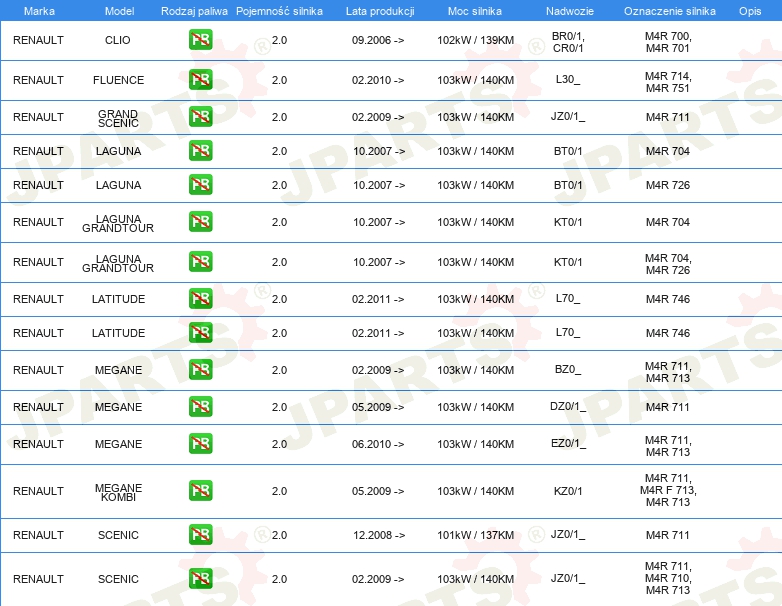Select body code EZ0/1_
The height and width of the screenshot is (606, 782).
click(569, 443)
